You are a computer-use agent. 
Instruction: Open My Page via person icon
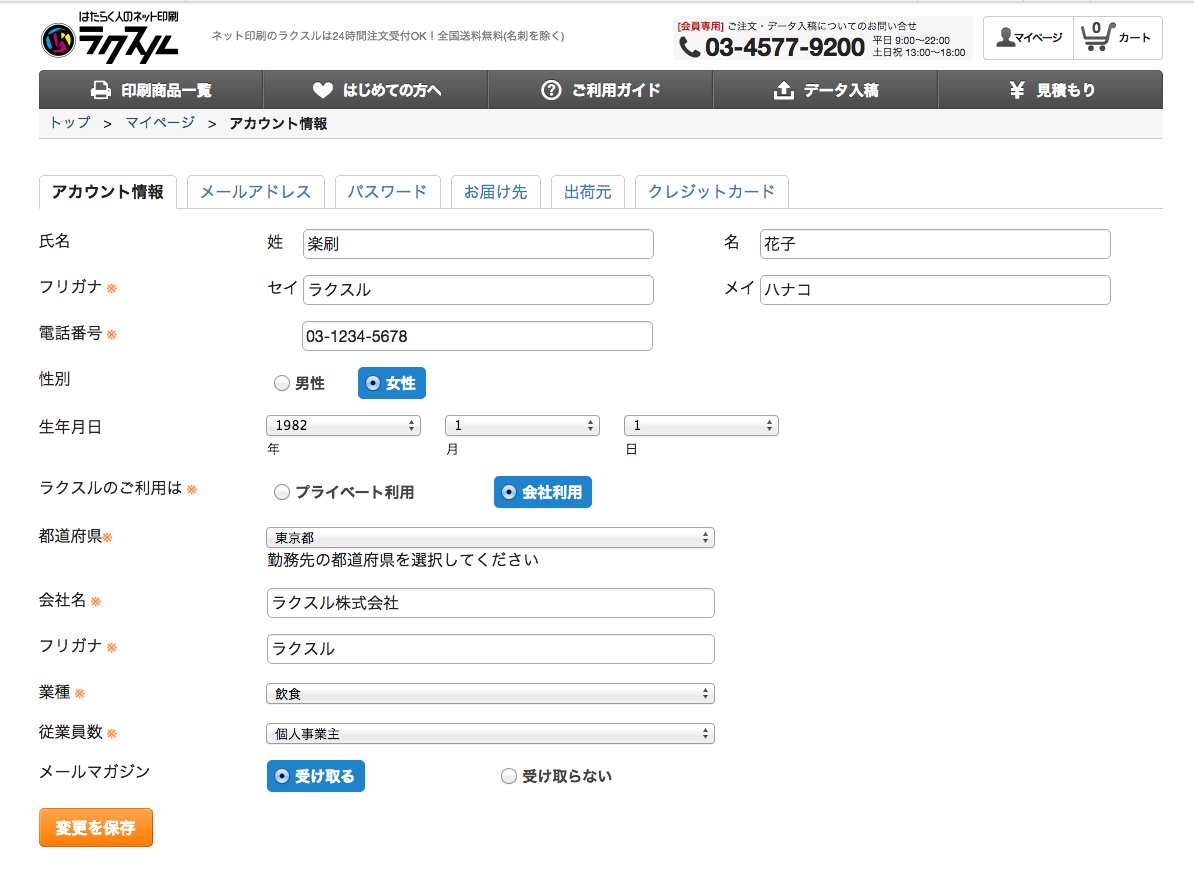[x=1005, y=37]
